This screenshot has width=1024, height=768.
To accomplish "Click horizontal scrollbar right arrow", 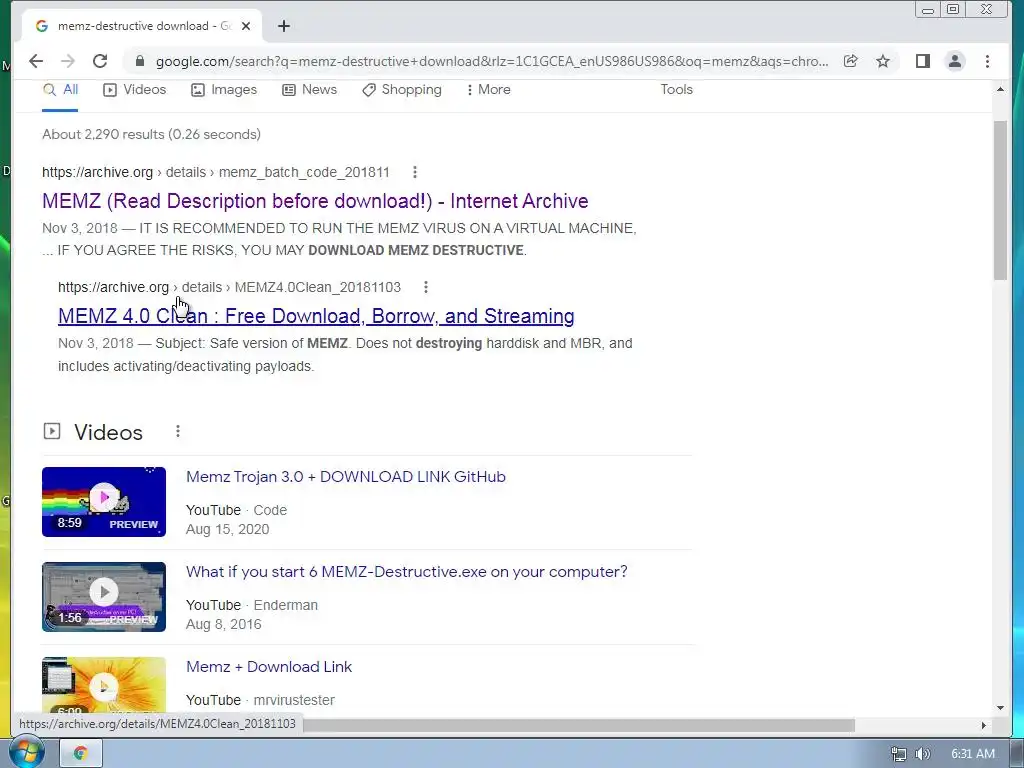I will (x=984, y=725).
